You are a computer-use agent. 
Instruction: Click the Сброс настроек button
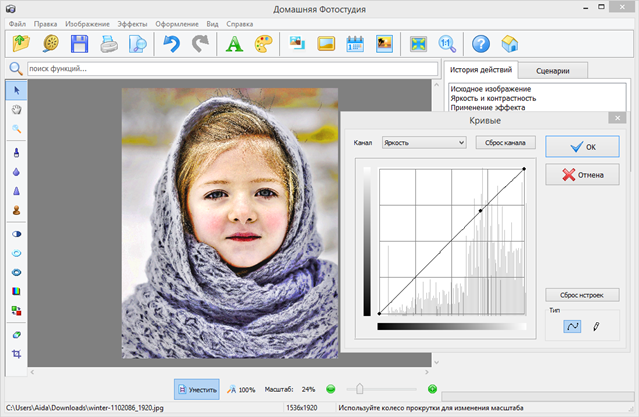pyautogui.click(x=582, y=295)
